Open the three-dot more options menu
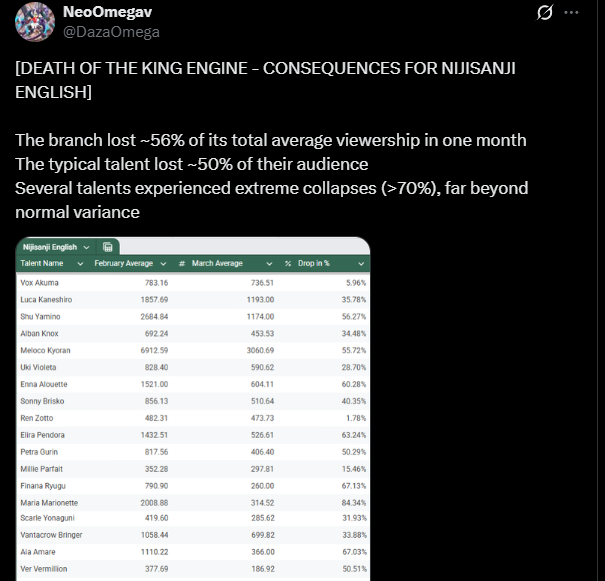Viewport: 605px width, 581px height. [x=571, y=12]
